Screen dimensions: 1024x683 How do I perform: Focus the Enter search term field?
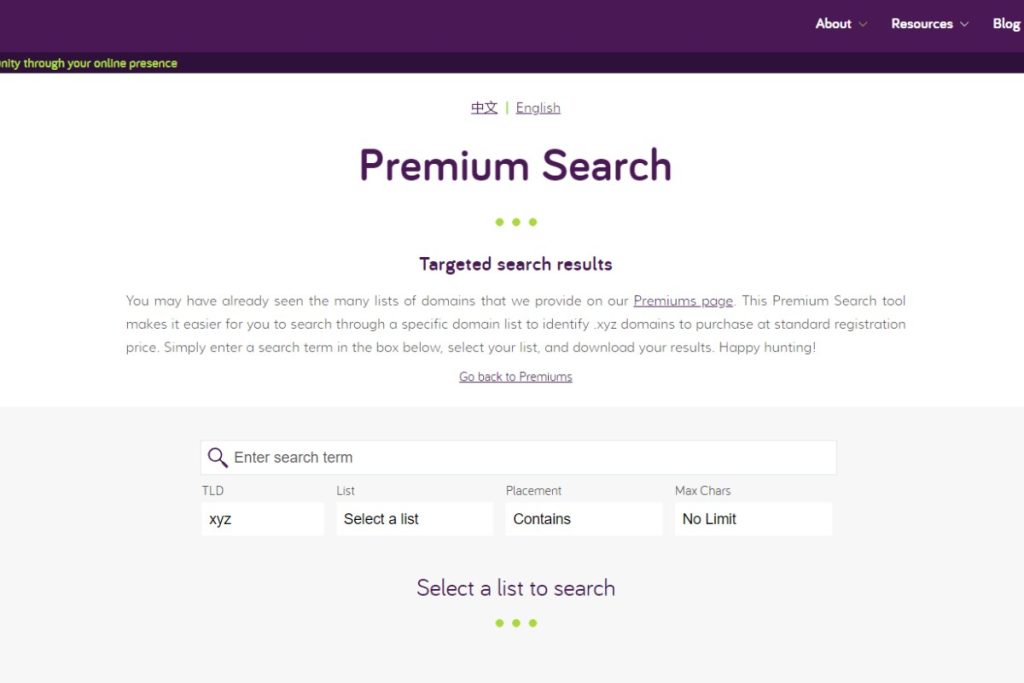(x=530, y=458)
